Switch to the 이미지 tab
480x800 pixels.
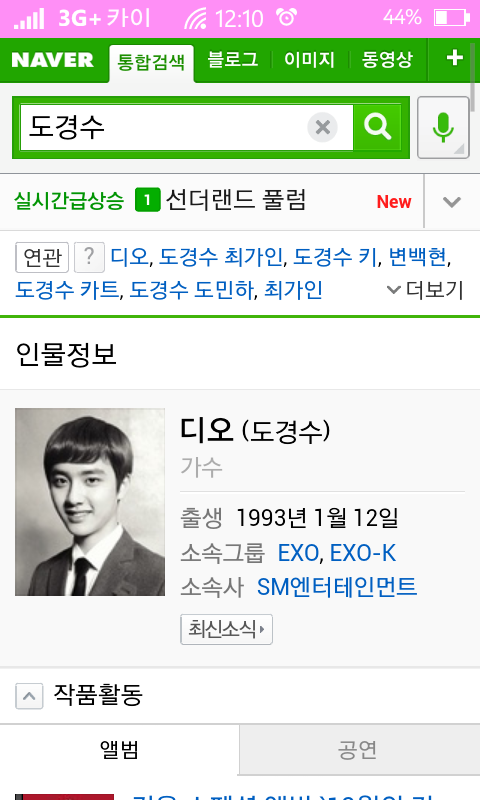pyautogui.click(x=309, y=60)
